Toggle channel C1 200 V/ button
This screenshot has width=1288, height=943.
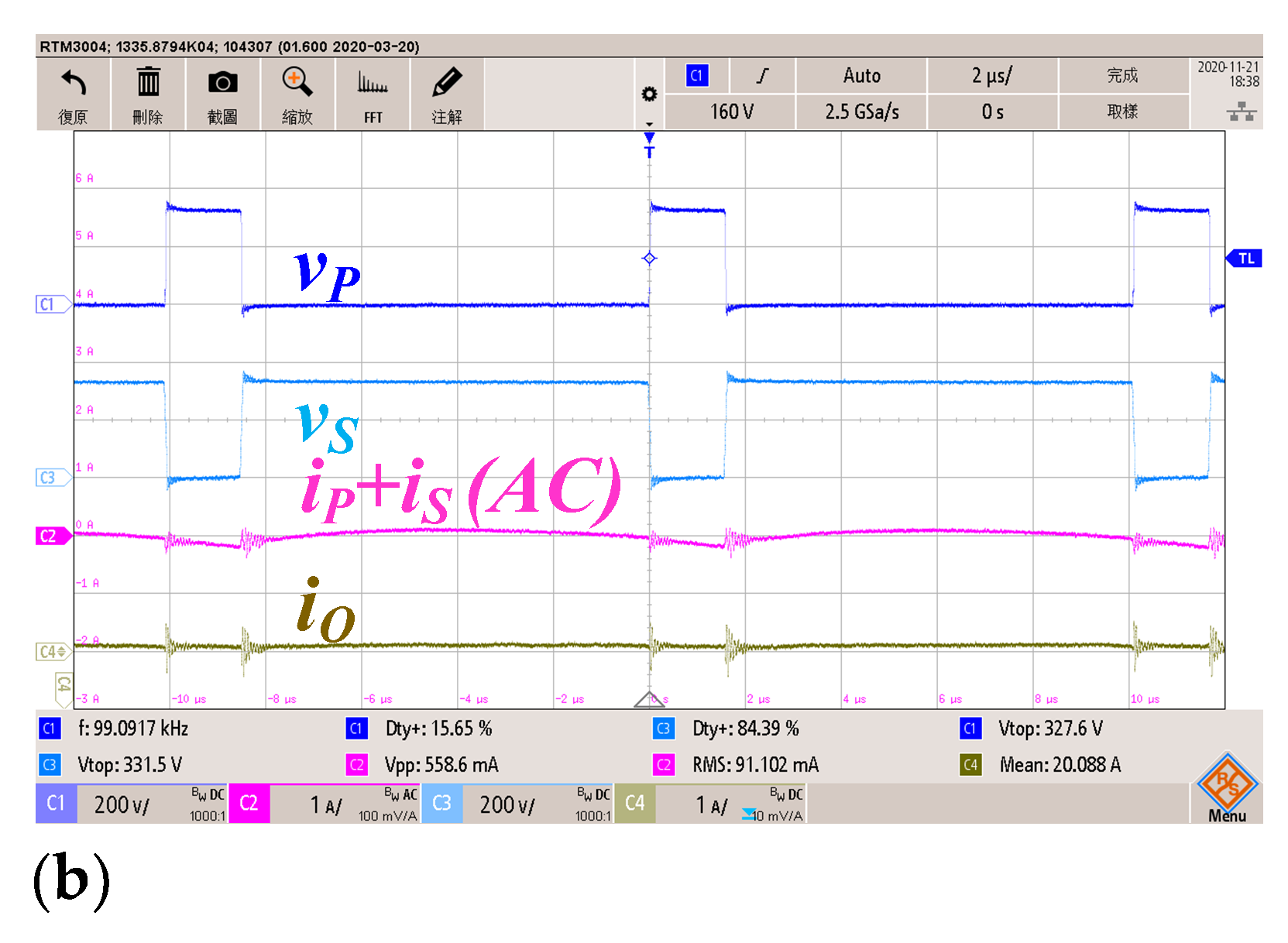coord(132,804)
